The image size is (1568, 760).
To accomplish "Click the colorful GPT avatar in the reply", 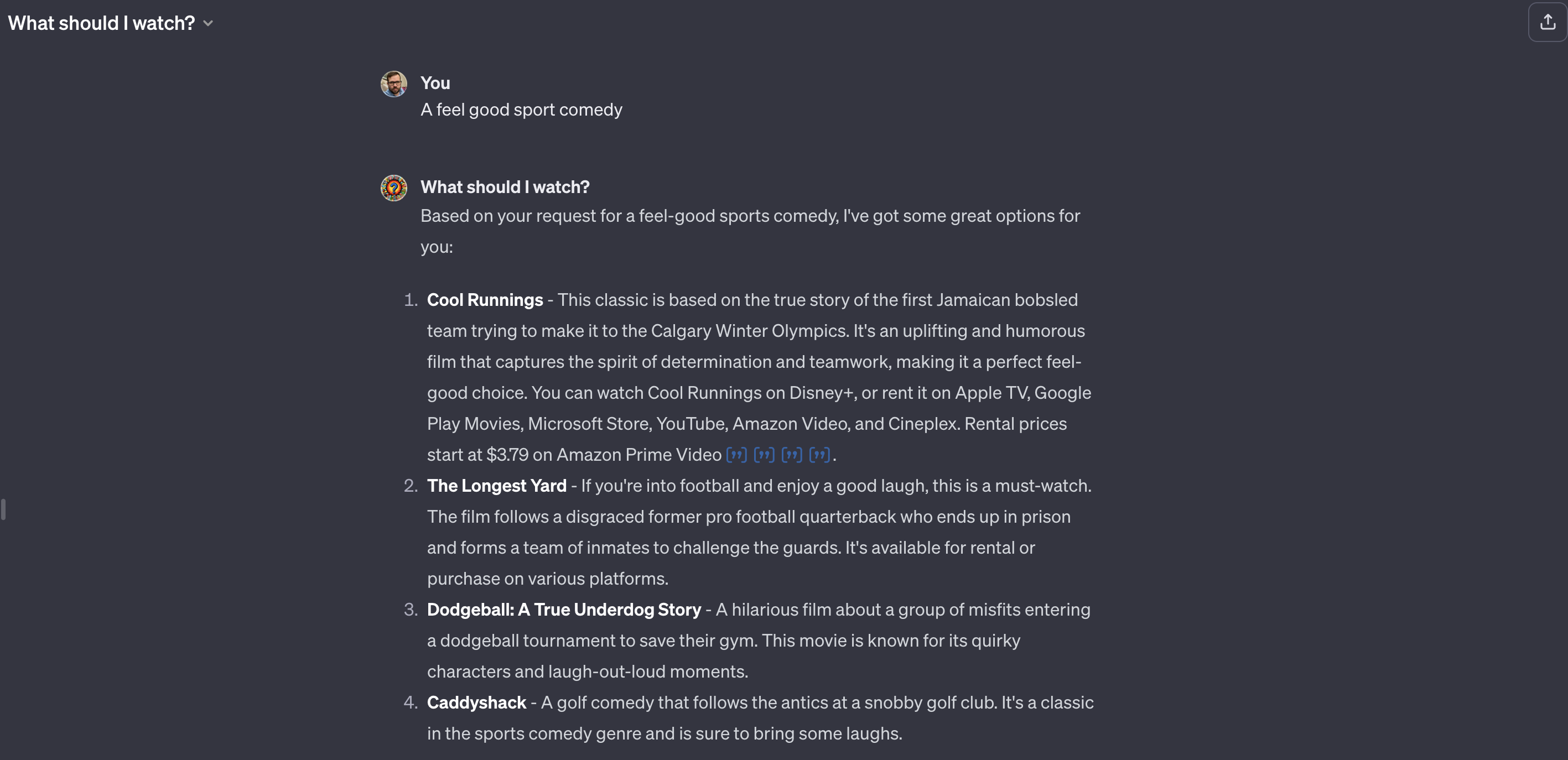I will tap(394, 188).
